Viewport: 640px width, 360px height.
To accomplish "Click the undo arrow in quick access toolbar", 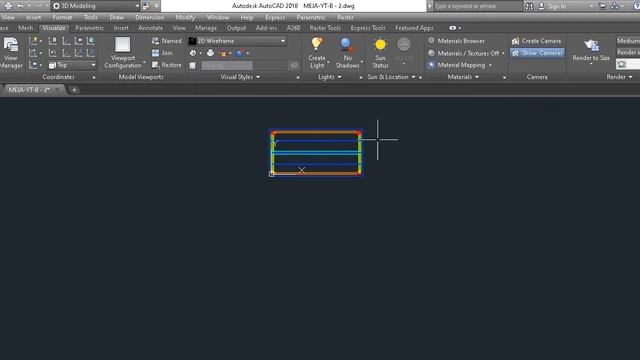I will (20, 6).
